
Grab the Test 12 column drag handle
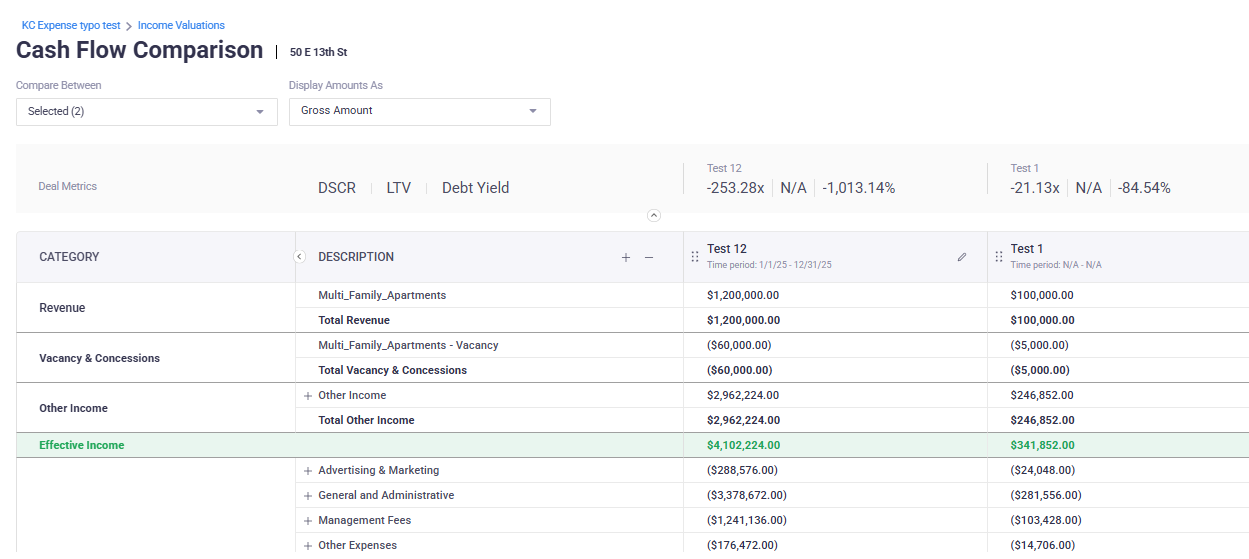pyautogui.click(x=695, y=257)
